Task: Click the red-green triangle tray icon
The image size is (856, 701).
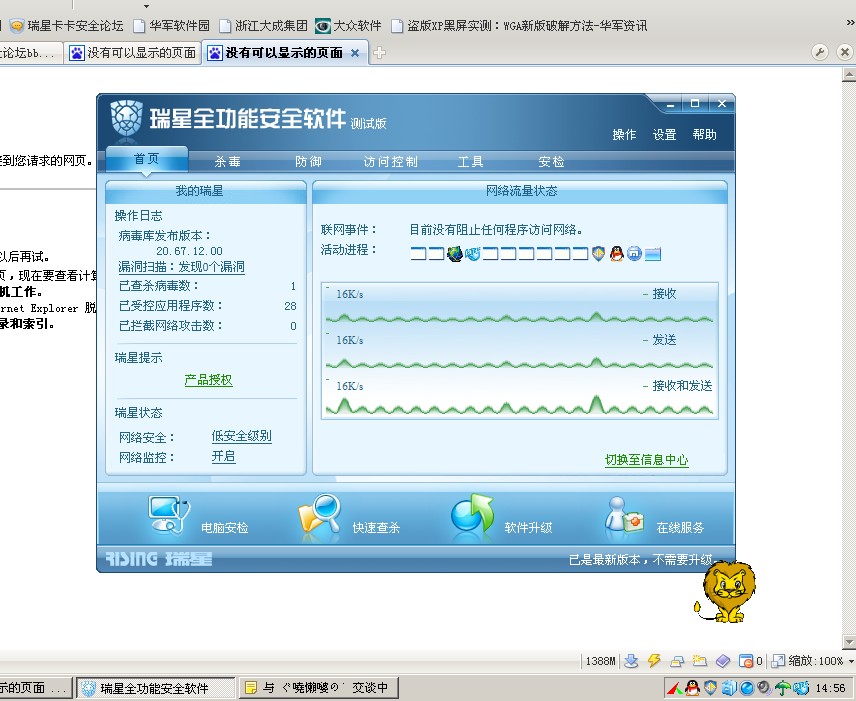Action: click(x=675, y=688)
